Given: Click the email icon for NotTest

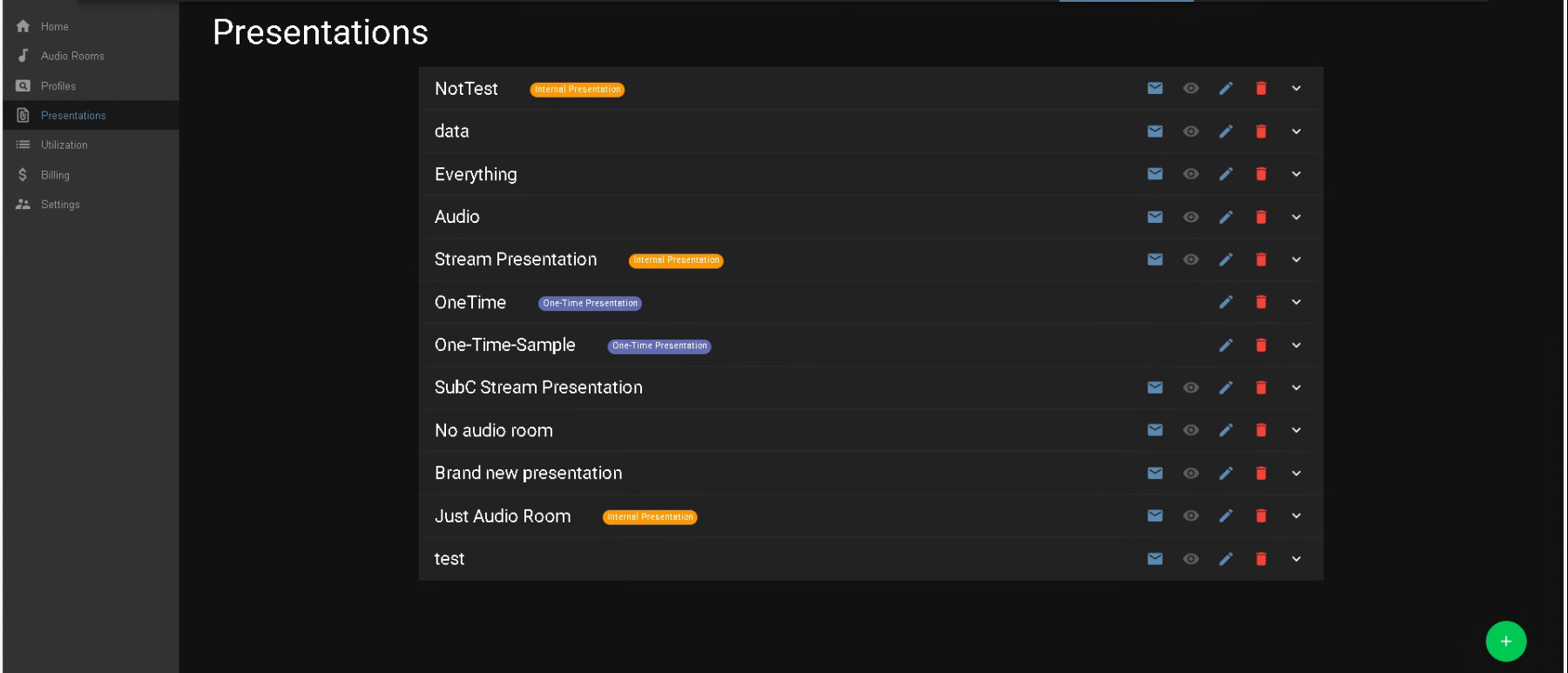Looking at the screenshot, I should [1155, 88].
